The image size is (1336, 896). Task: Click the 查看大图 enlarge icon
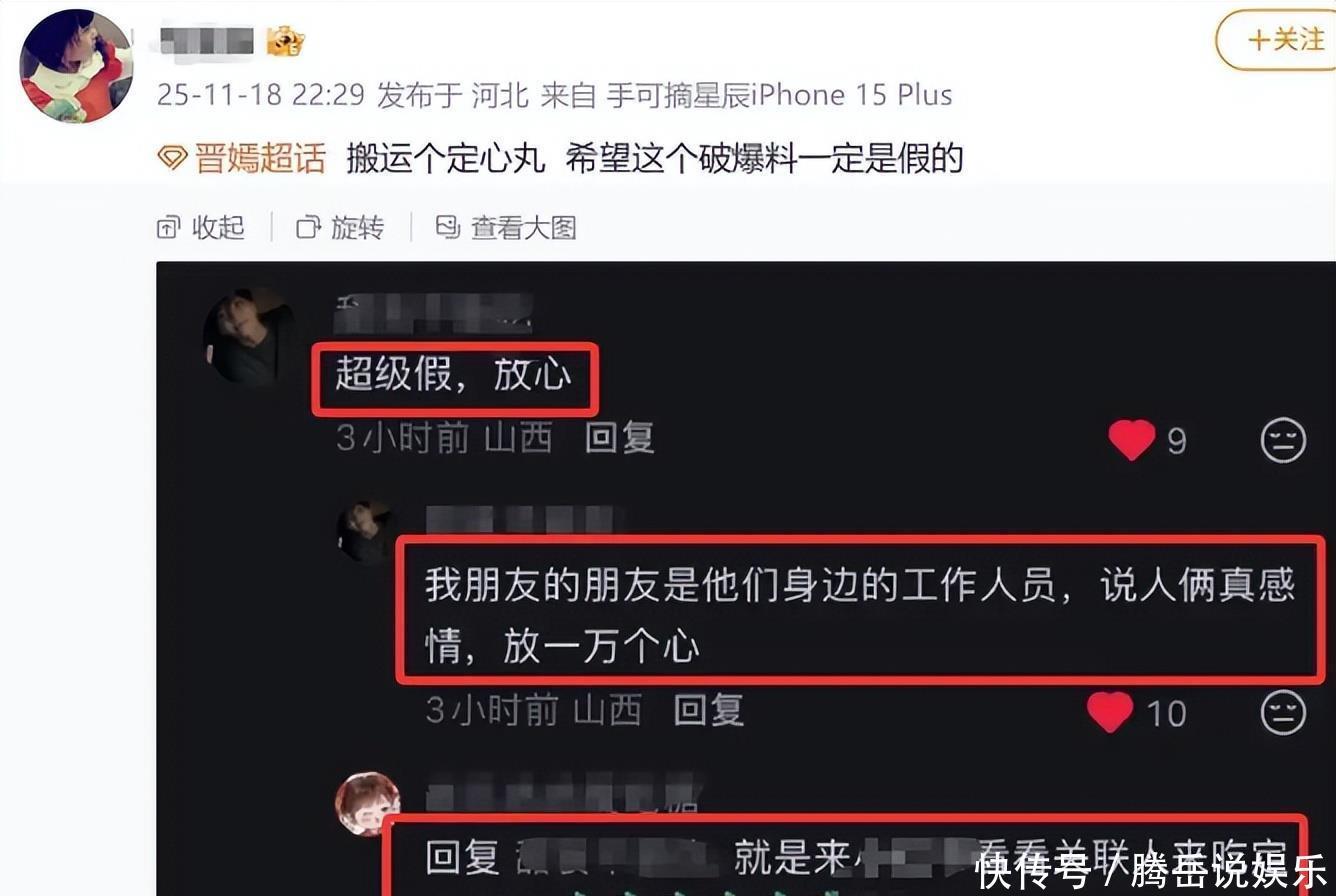tap(447, 227)
